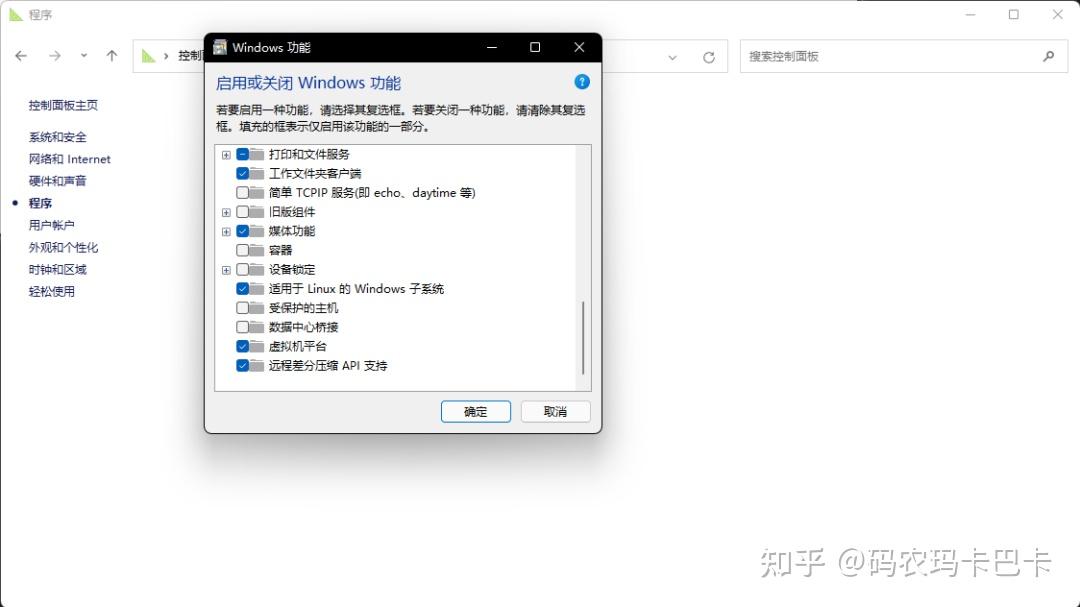Open 硬件和声音 category
This screenshot has width=1080, height=607.
pos(57,181)
